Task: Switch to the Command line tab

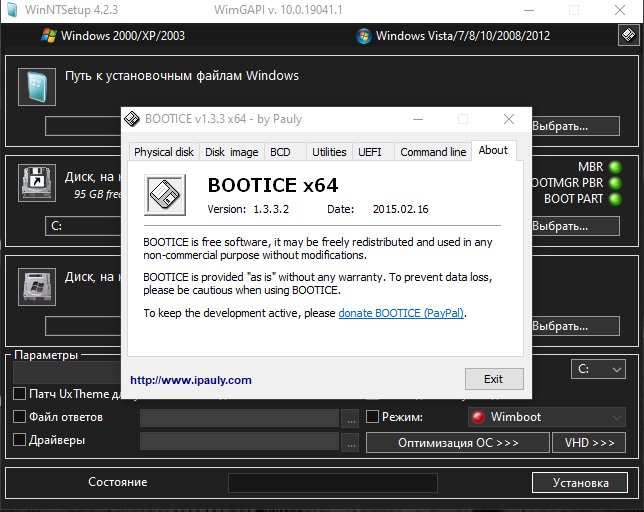Action: [x=433, y=152]
